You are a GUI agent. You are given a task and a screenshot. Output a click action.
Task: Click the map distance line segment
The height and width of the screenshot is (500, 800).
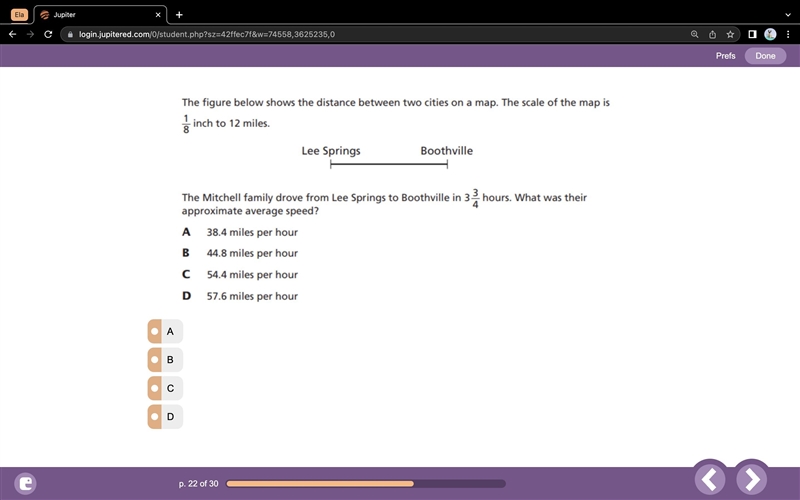pyautogui.click(x=389, y=164)
